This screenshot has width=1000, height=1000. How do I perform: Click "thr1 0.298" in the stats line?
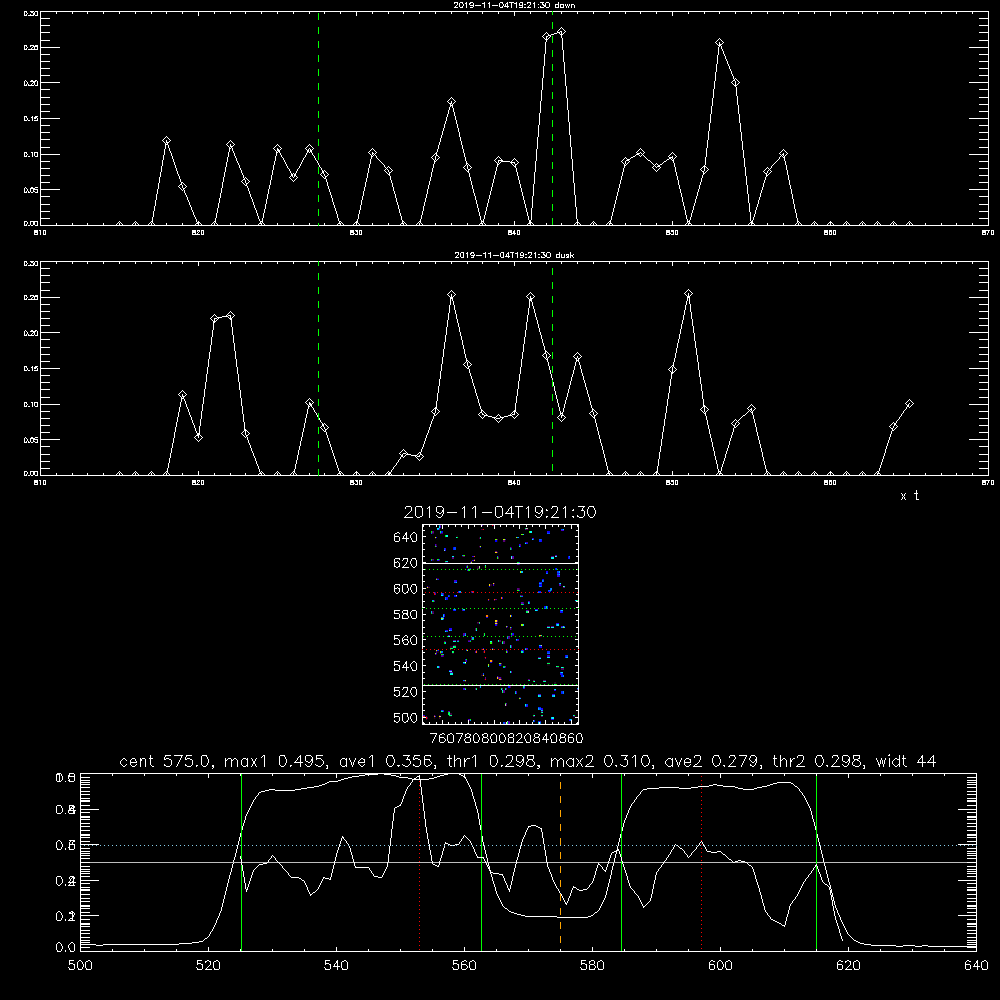coord(495,761)
